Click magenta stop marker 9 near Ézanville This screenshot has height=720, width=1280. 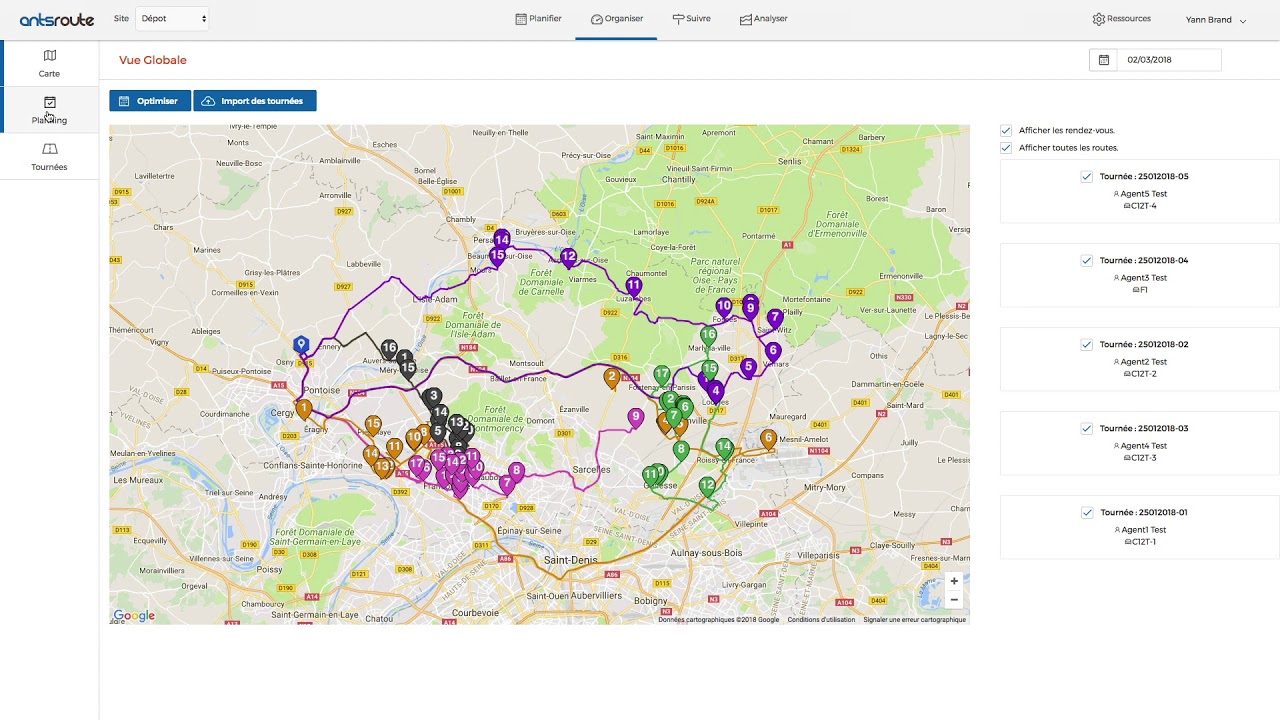(x=635, y=418)
